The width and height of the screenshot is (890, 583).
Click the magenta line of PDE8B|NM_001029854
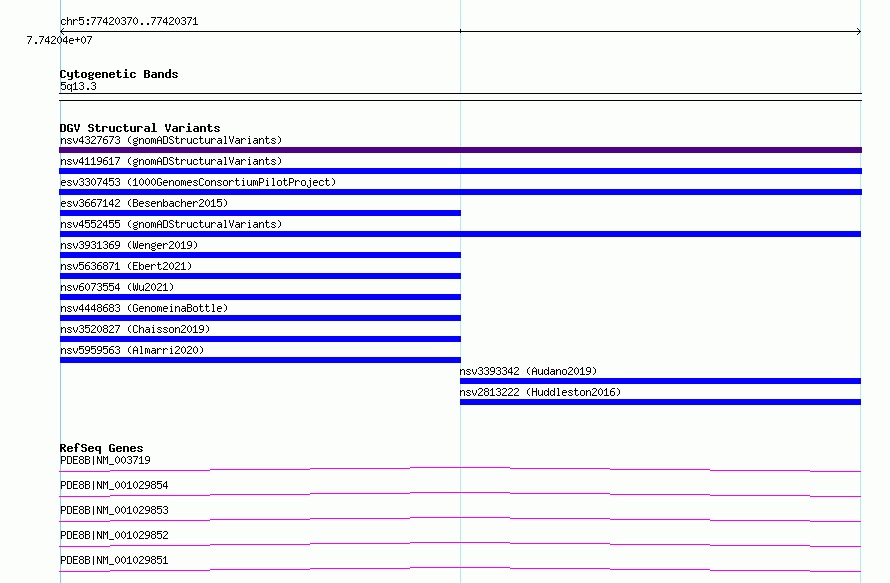tap(460, 494)
